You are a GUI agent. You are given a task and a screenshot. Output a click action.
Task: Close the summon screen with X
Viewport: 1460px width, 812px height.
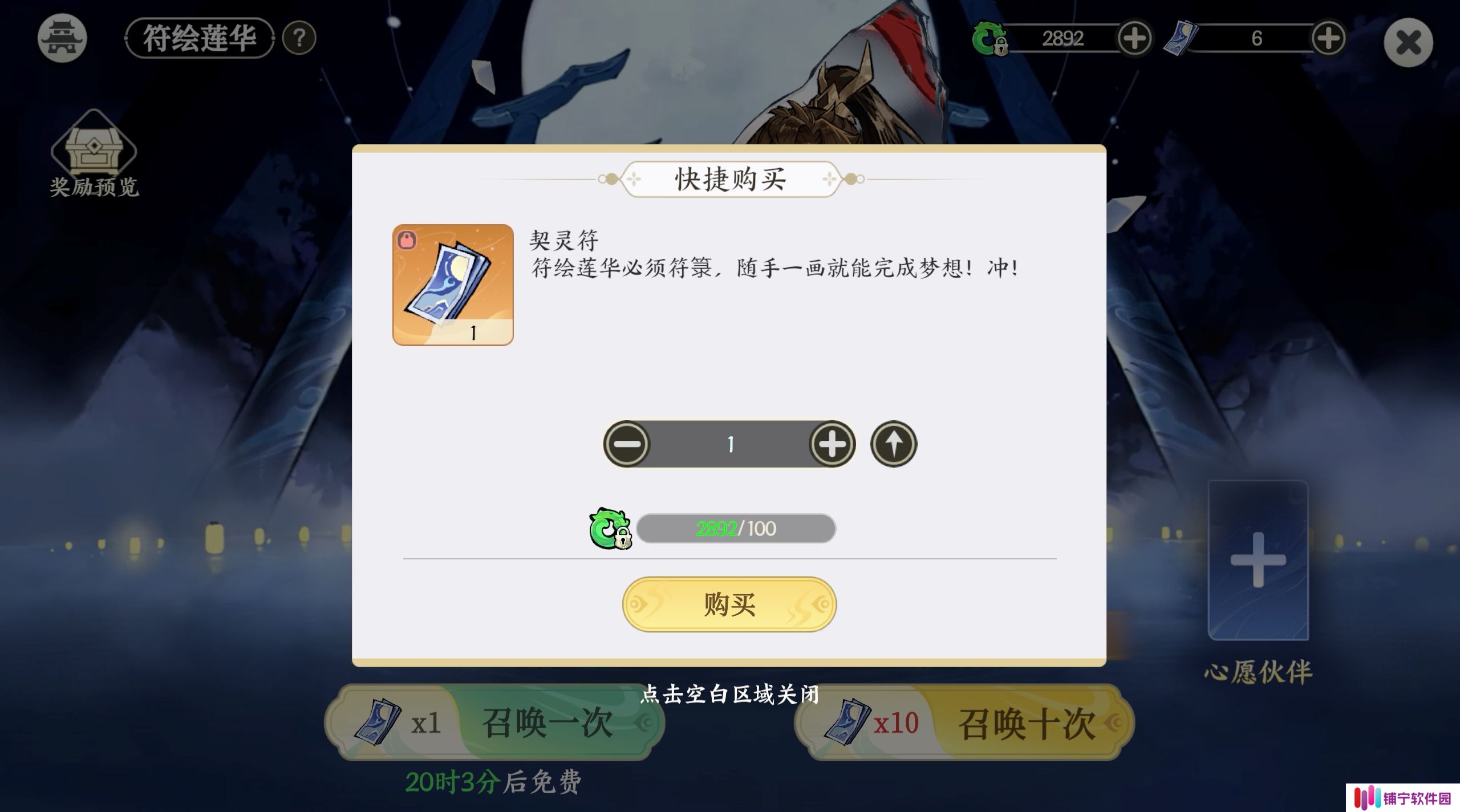(x=1408, y=42)
